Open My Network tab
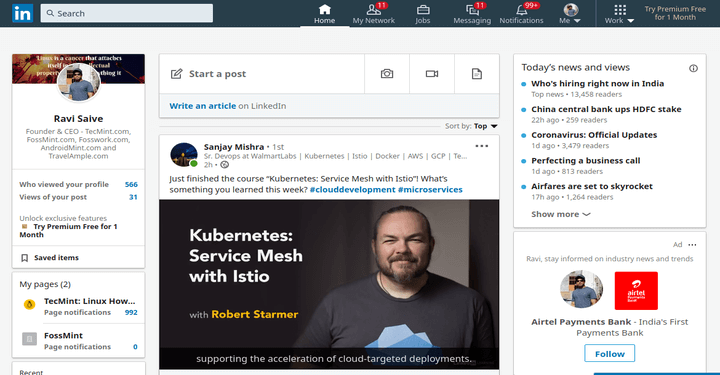 click(x=374, y=14)
